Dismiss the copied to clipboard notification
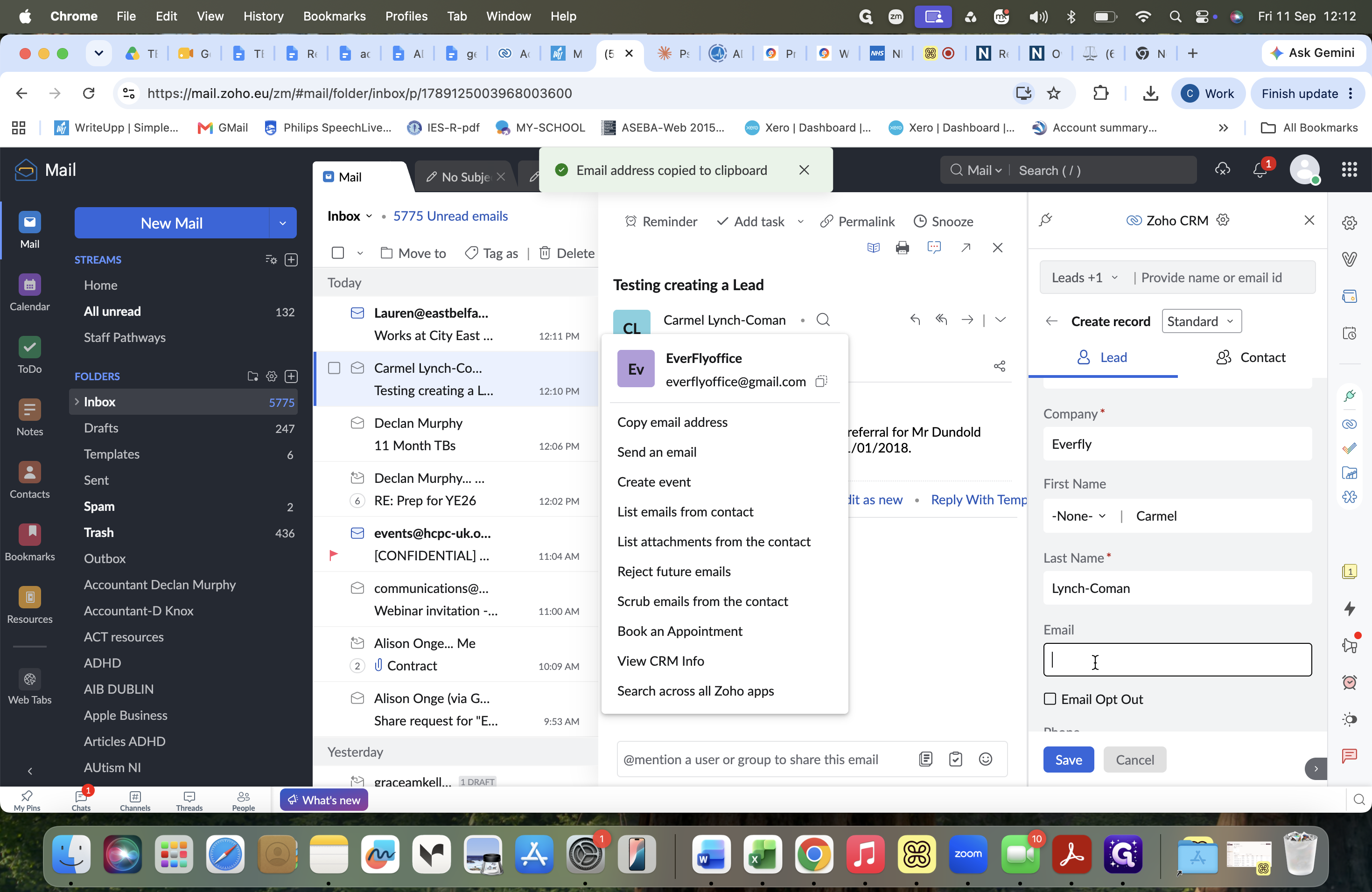This screenshot has height=892, width=1372. [804, 170]
